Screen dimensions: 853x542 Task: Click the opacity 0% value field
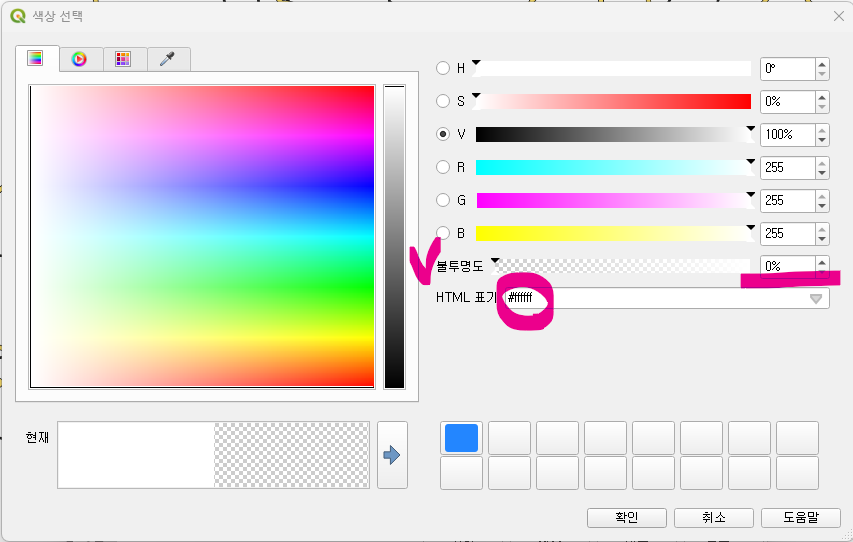tap(788, 266)
